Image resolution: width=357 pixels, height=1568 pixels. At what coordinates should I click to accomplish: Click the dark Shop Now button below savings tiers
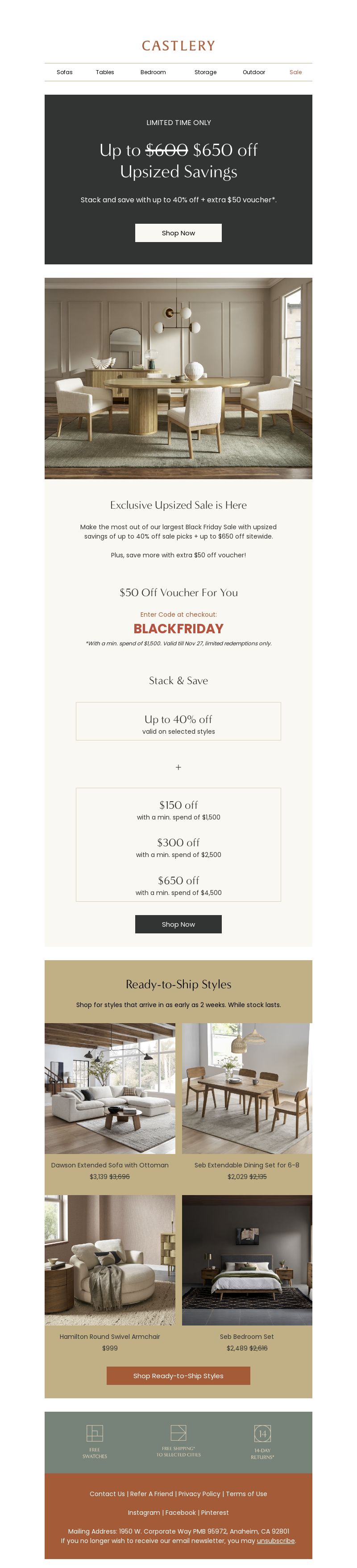178,924
